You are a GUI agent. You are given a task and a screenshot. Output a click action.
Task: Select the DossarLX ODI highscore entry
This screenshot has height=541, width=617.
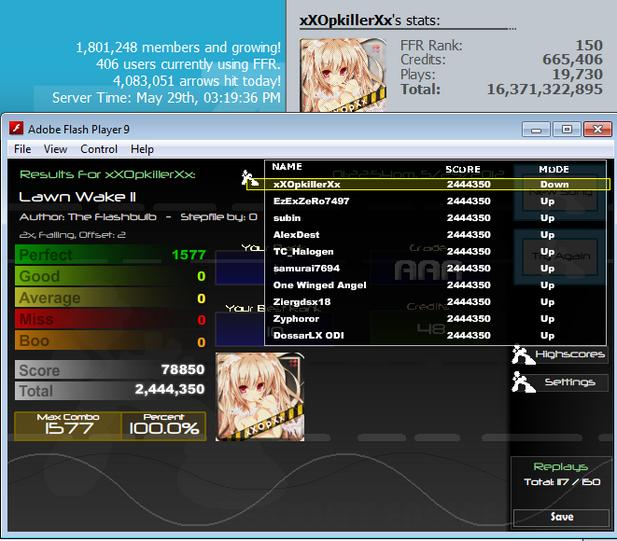point(435,336)
